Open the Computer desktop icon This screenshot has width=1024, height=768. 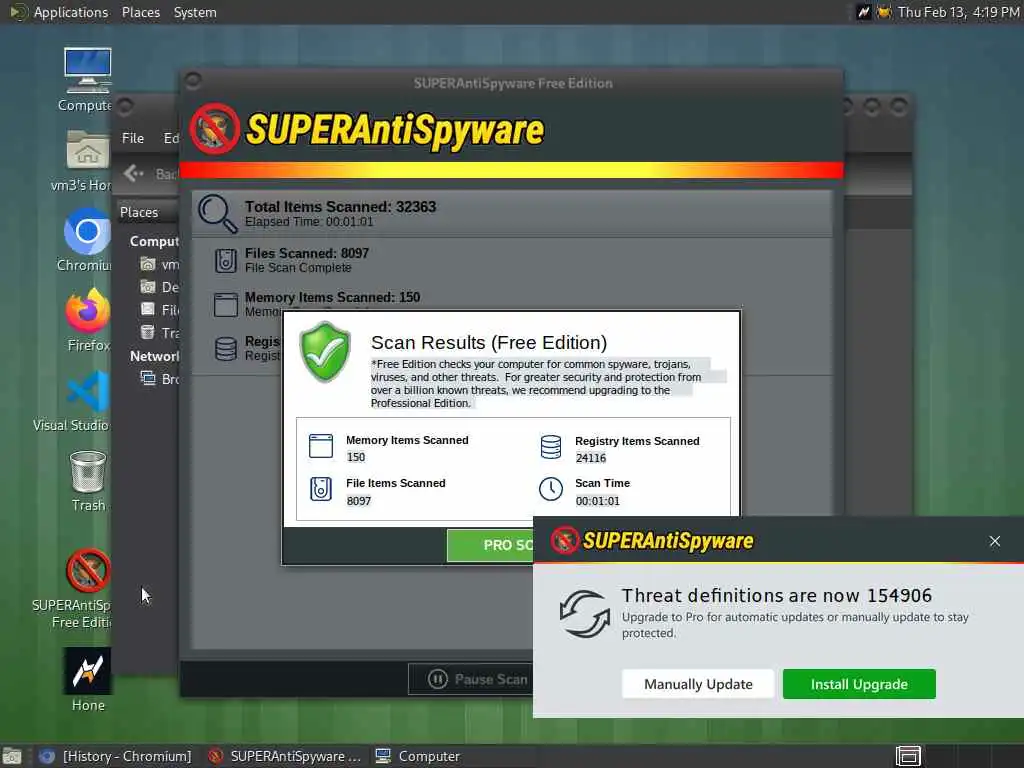coord(87,80)
